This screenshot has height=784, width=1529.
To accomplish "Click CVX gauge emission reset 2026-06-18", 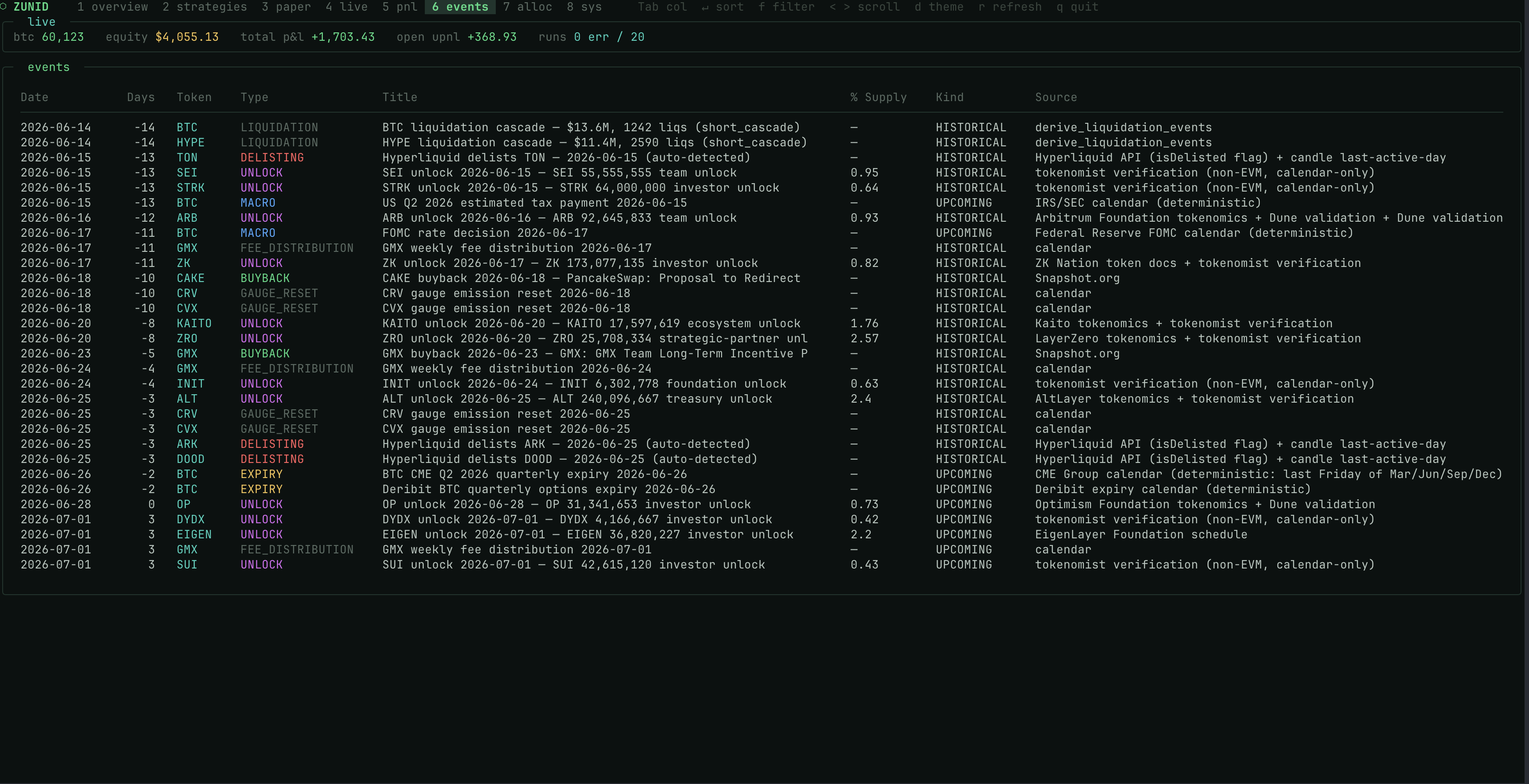I will click(506, 309).
